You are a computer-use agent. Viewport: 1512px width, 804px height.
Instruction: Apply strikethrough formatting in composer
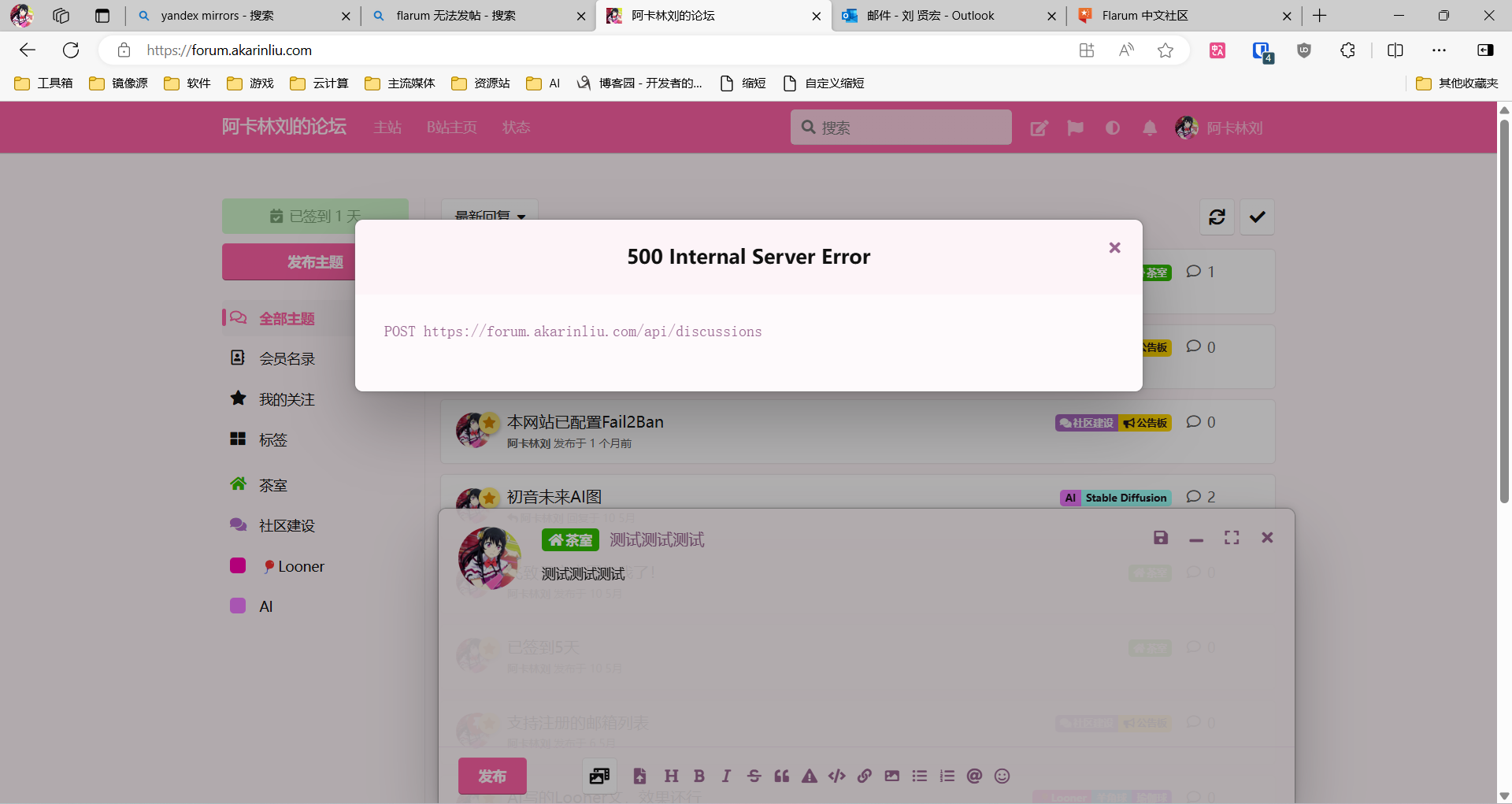coord(754,776)
